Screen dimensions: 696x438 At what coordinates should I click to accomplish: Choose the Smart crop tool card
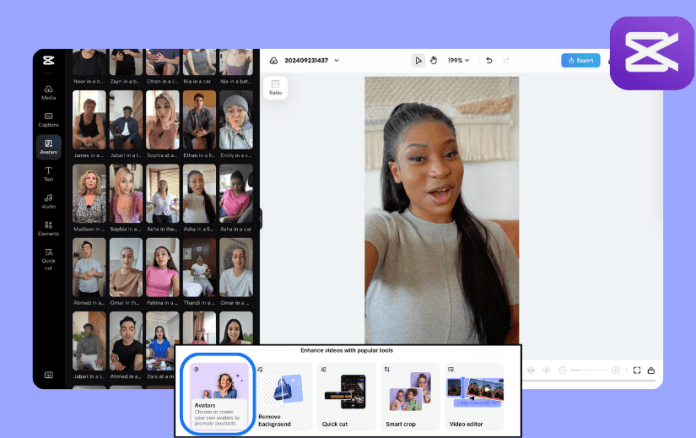[410, 396]
